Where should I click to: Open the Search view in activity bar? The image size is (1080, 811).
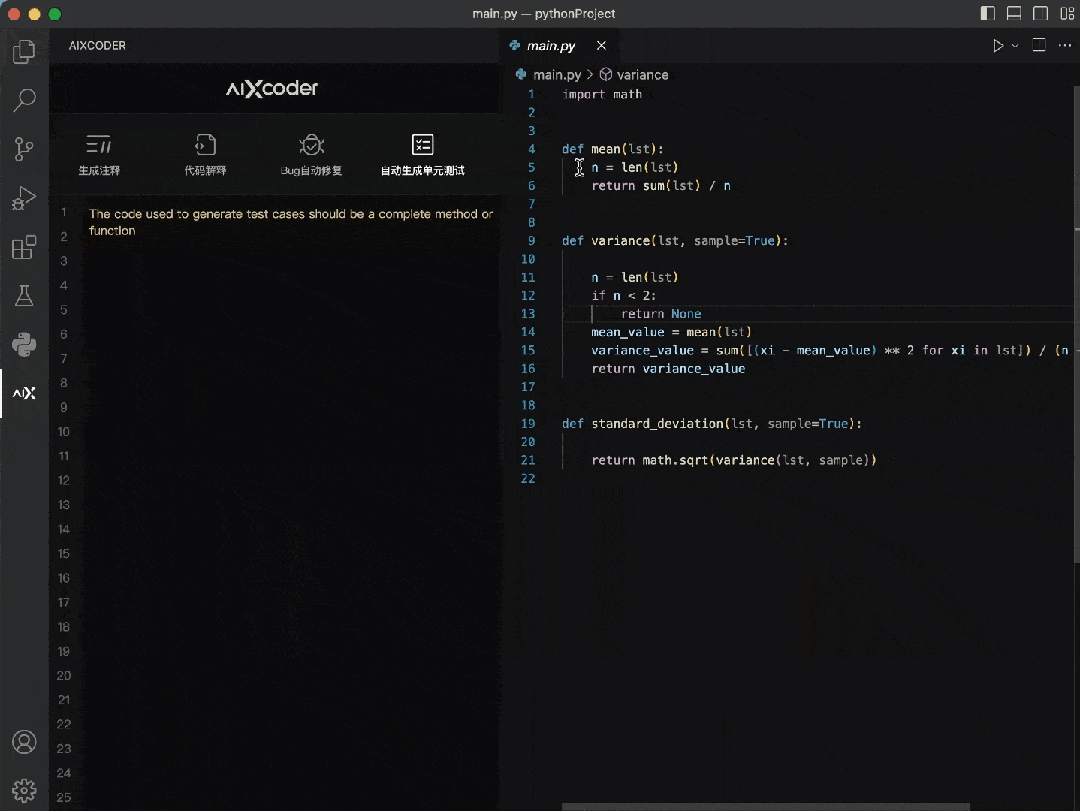(24, 100)
